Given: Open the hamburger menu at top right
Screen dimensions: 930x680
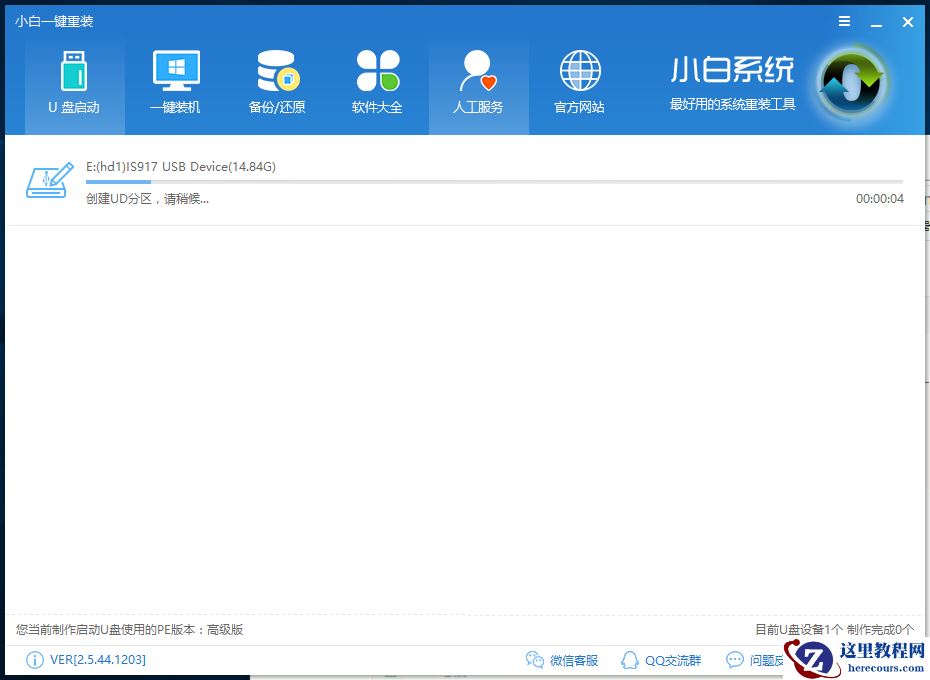Looking at the screenshot, I should click(843, 21).
